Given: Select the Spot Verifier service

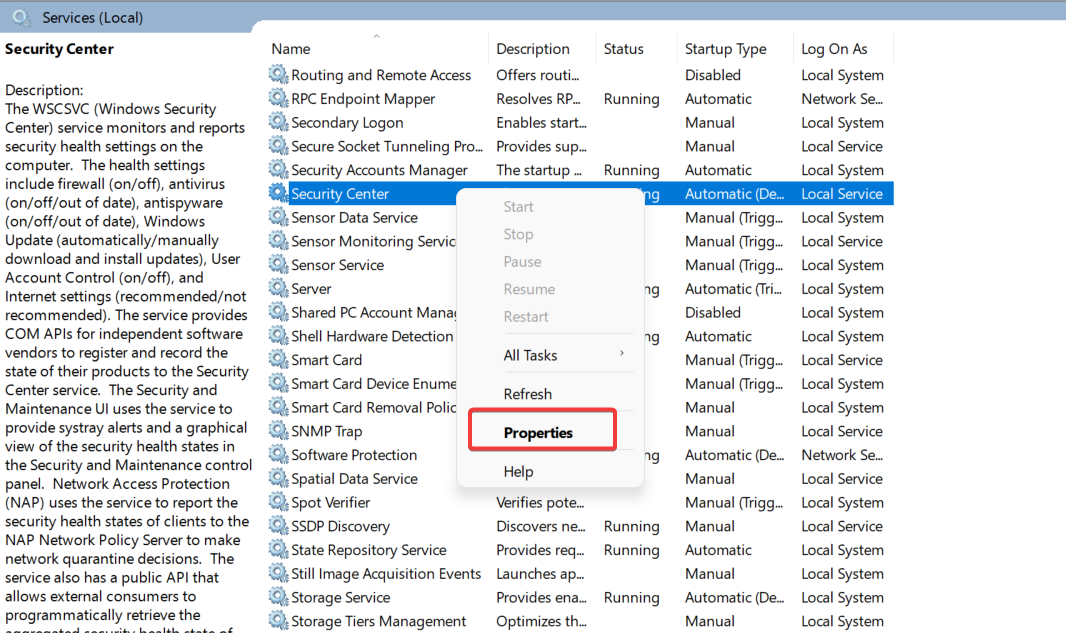Looking at the screenshot, I should click(x=330, y=502).
